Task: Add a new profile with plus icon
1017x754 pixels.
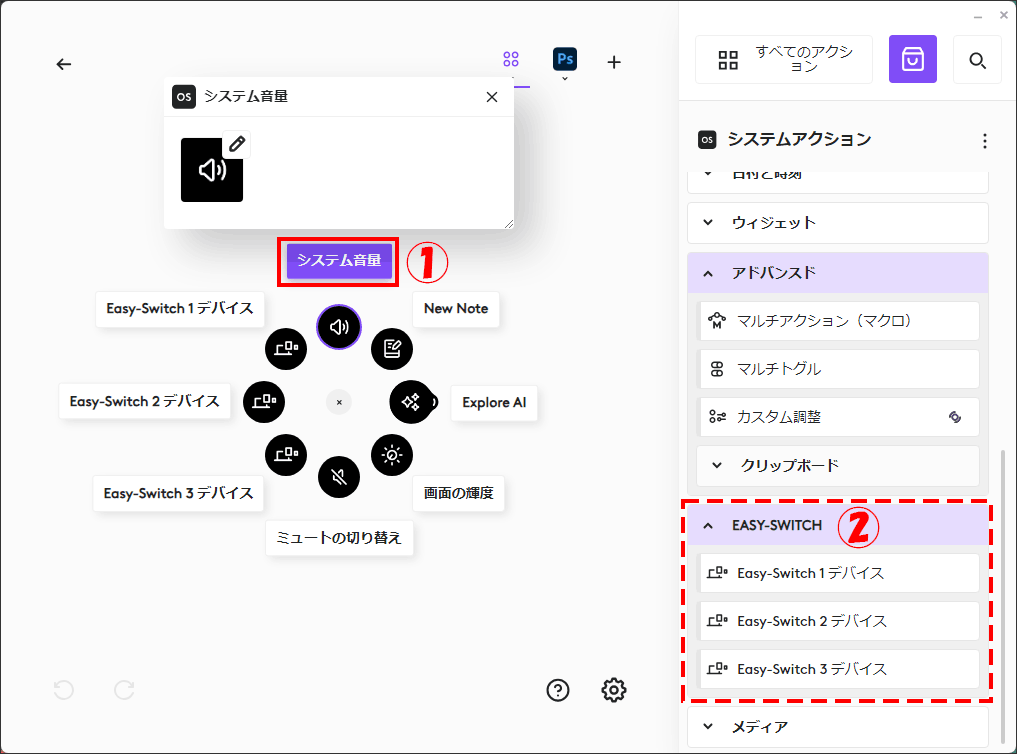Action: coord(614,62)
